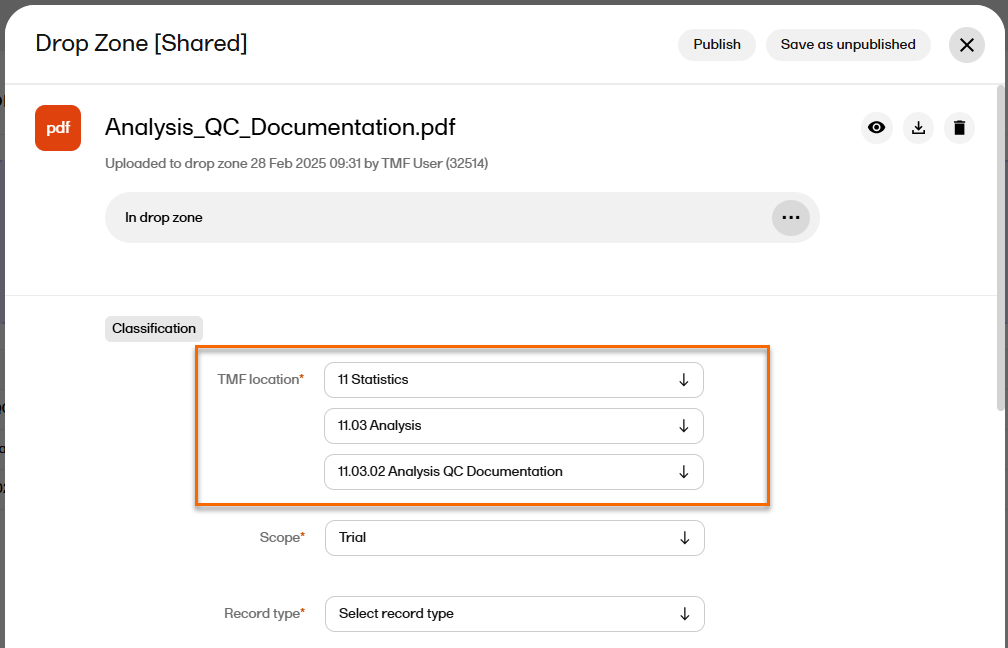Preview document with the eye icon
This screenshot has width=1008, height=648.
(x=876, y=128)
